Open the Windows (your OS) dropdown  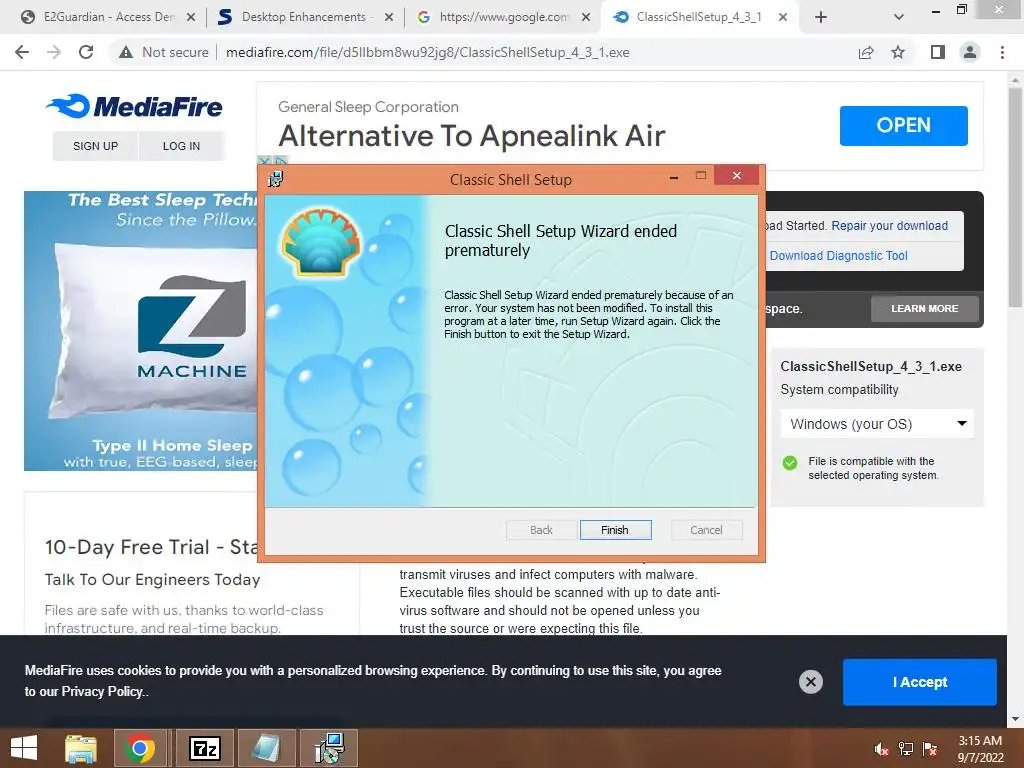[877, 424]
